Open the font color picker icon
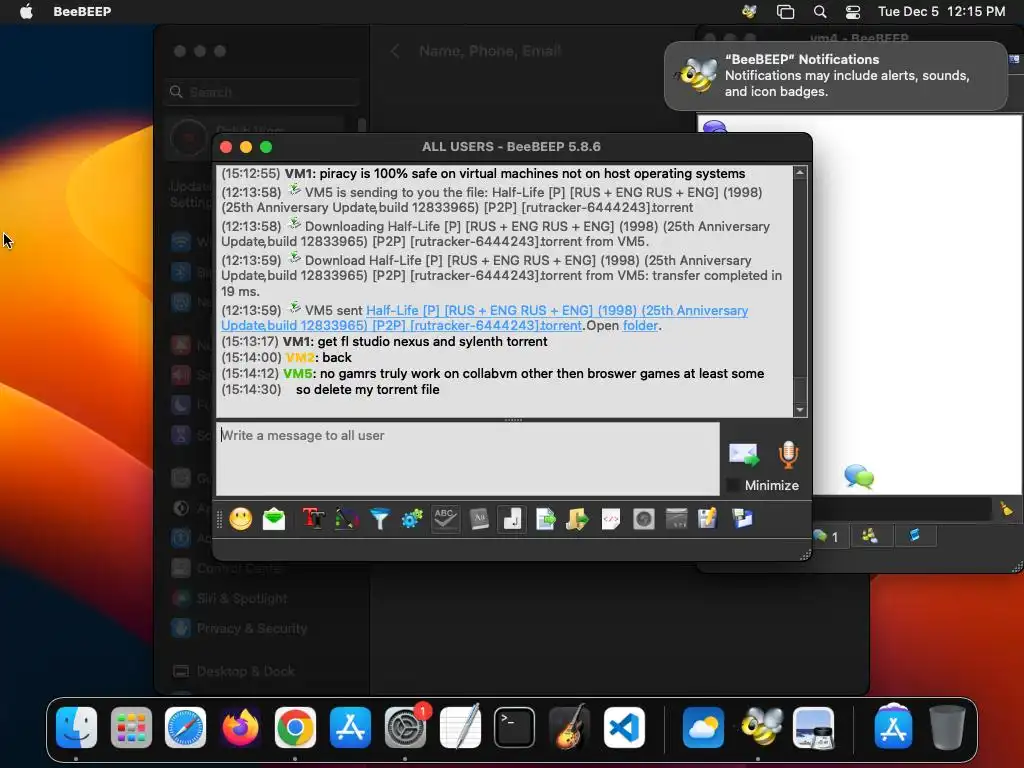The image size is (1024, 768). pyautogui.click(x=347, y=519)
